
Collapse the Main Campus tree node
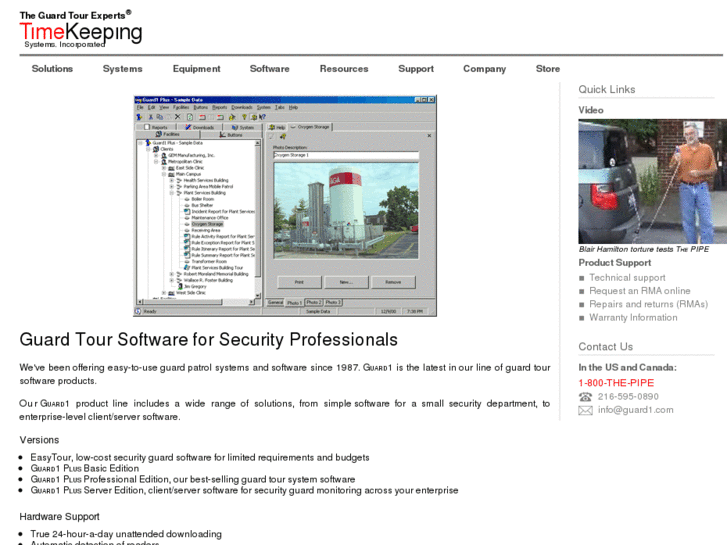(164, 174)
